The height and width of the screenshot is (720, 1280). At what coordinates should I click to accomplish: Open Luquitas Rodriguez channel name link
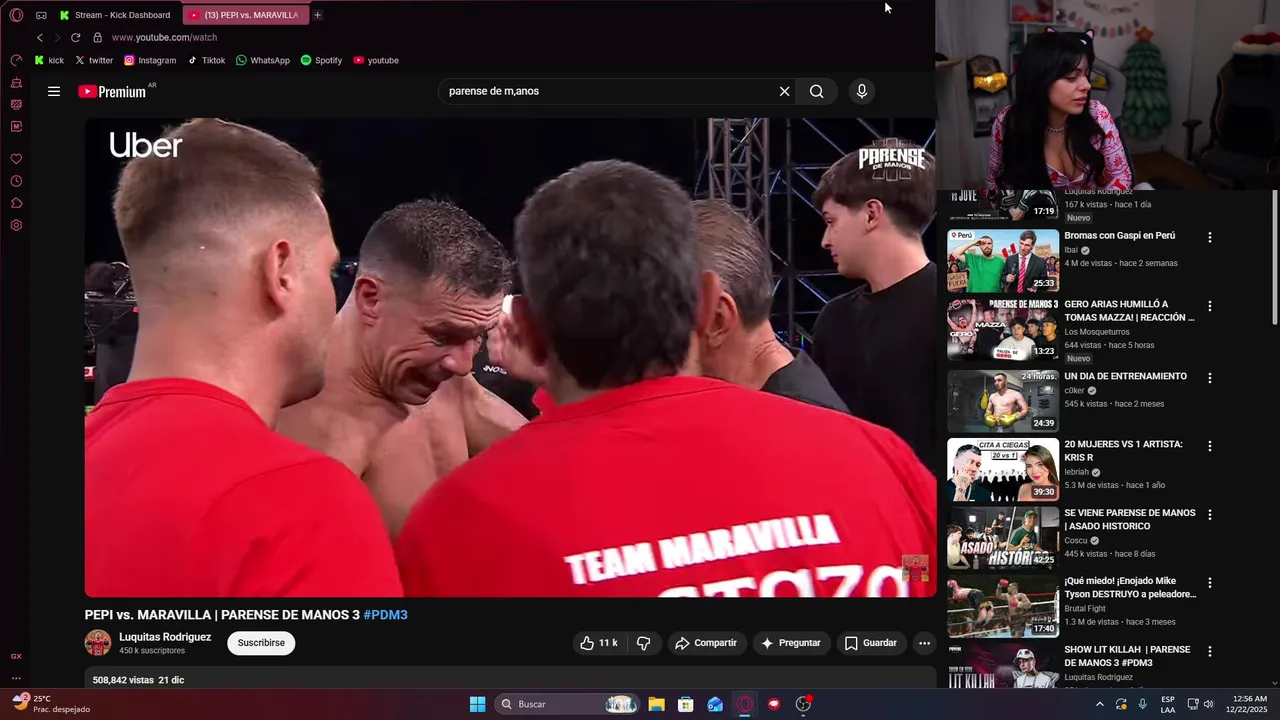(165, 637)
